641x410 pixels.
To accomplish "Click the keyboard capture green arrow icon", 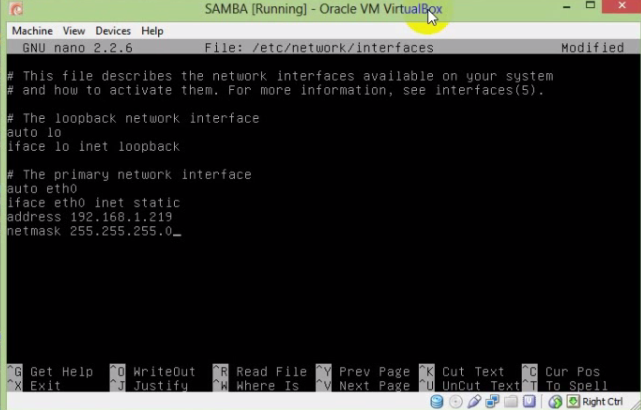I will [x=573, y=401].
